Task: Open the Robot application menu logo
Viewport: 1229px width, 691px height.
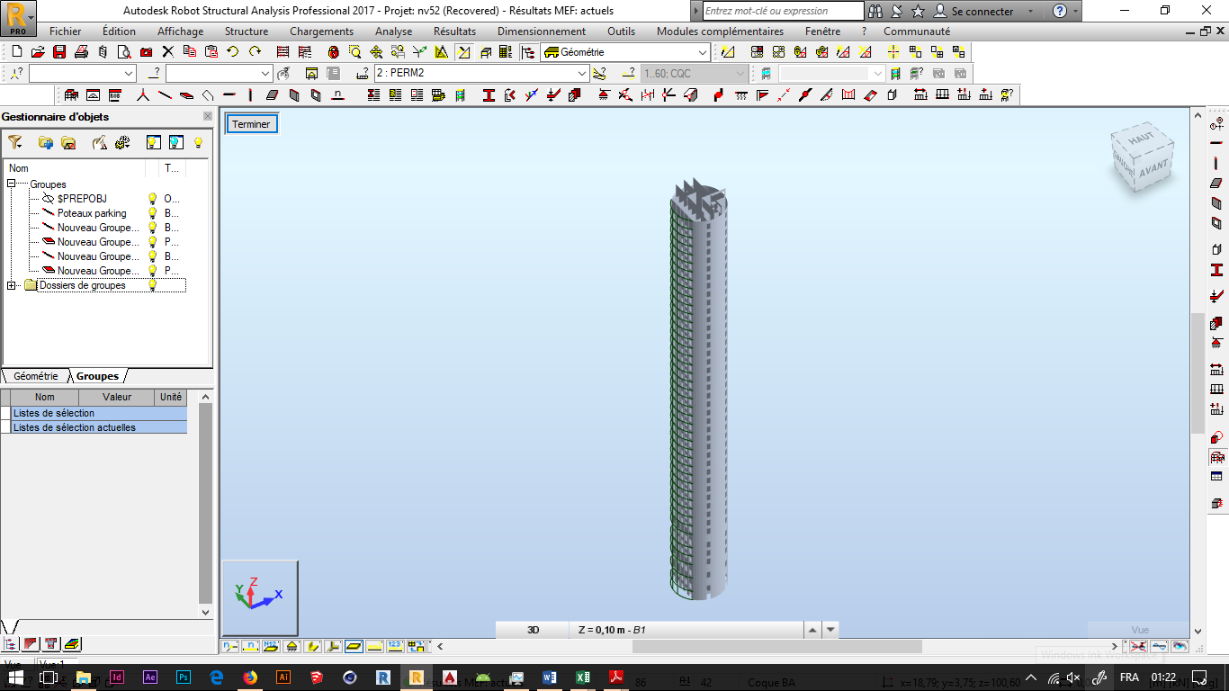Action: tap(19, 17)
